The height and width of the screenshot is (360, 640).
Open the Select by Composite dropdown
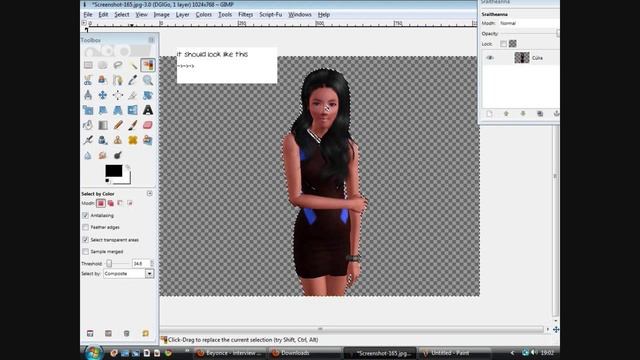coord(129,273)
